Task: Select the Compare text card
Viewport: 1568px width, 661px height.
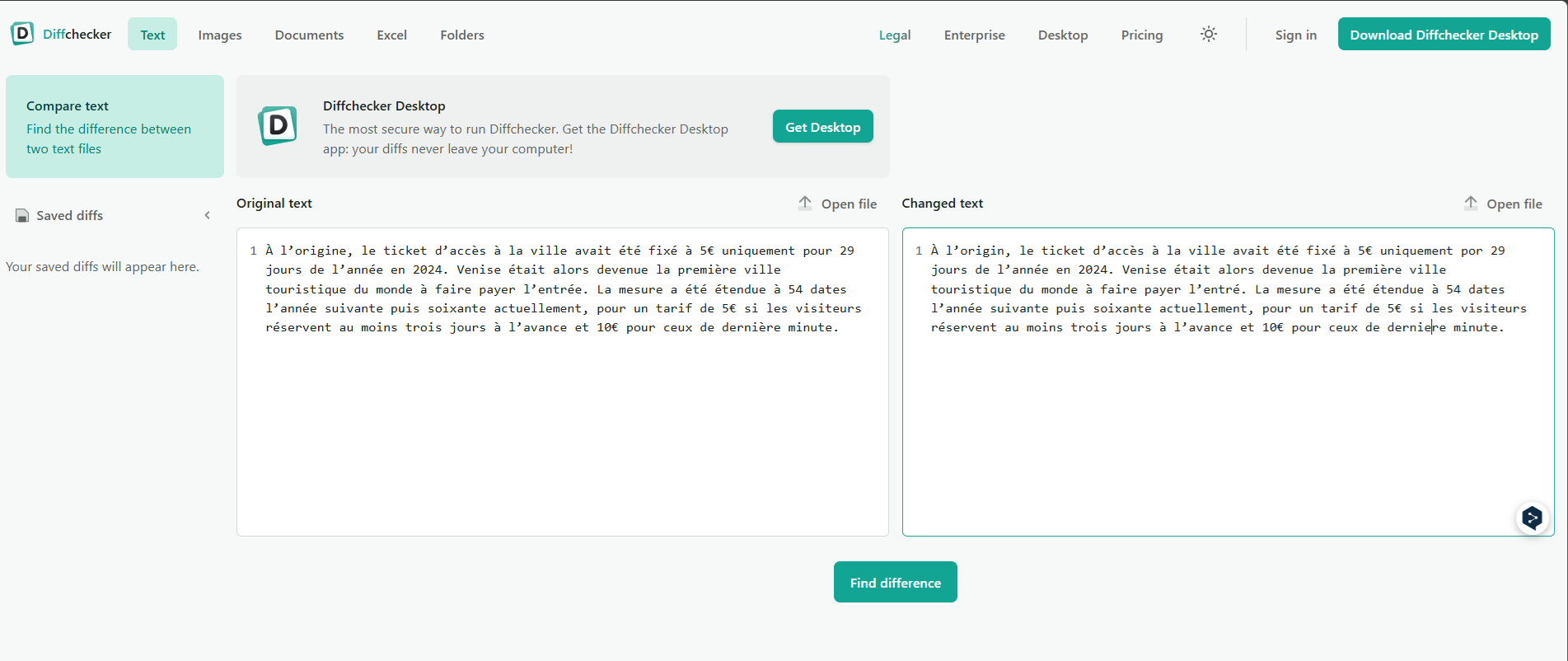Action: point(115,127)
